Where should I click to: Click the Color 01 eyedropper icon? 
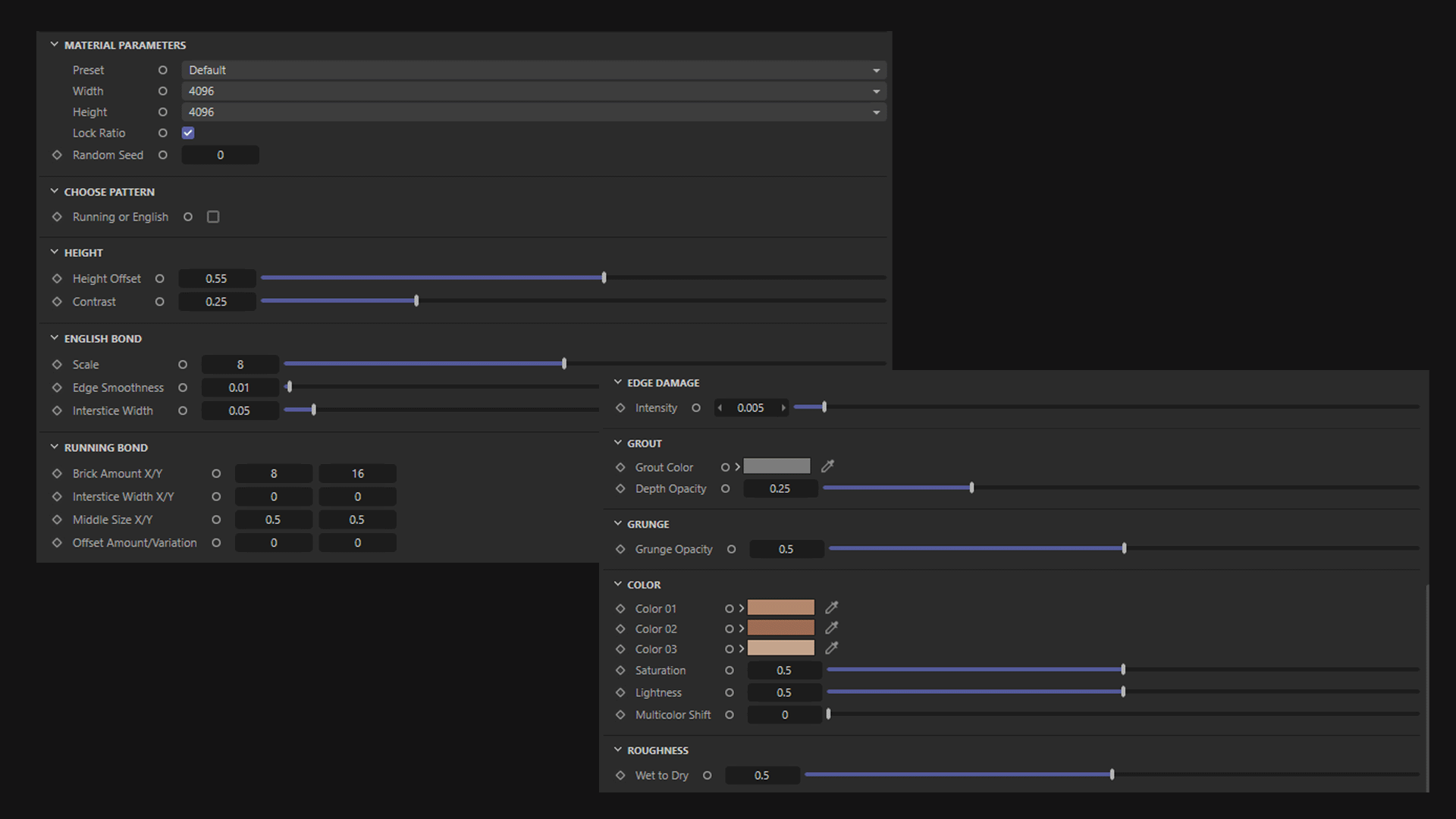pyautogui.click(x=832, y=607)
